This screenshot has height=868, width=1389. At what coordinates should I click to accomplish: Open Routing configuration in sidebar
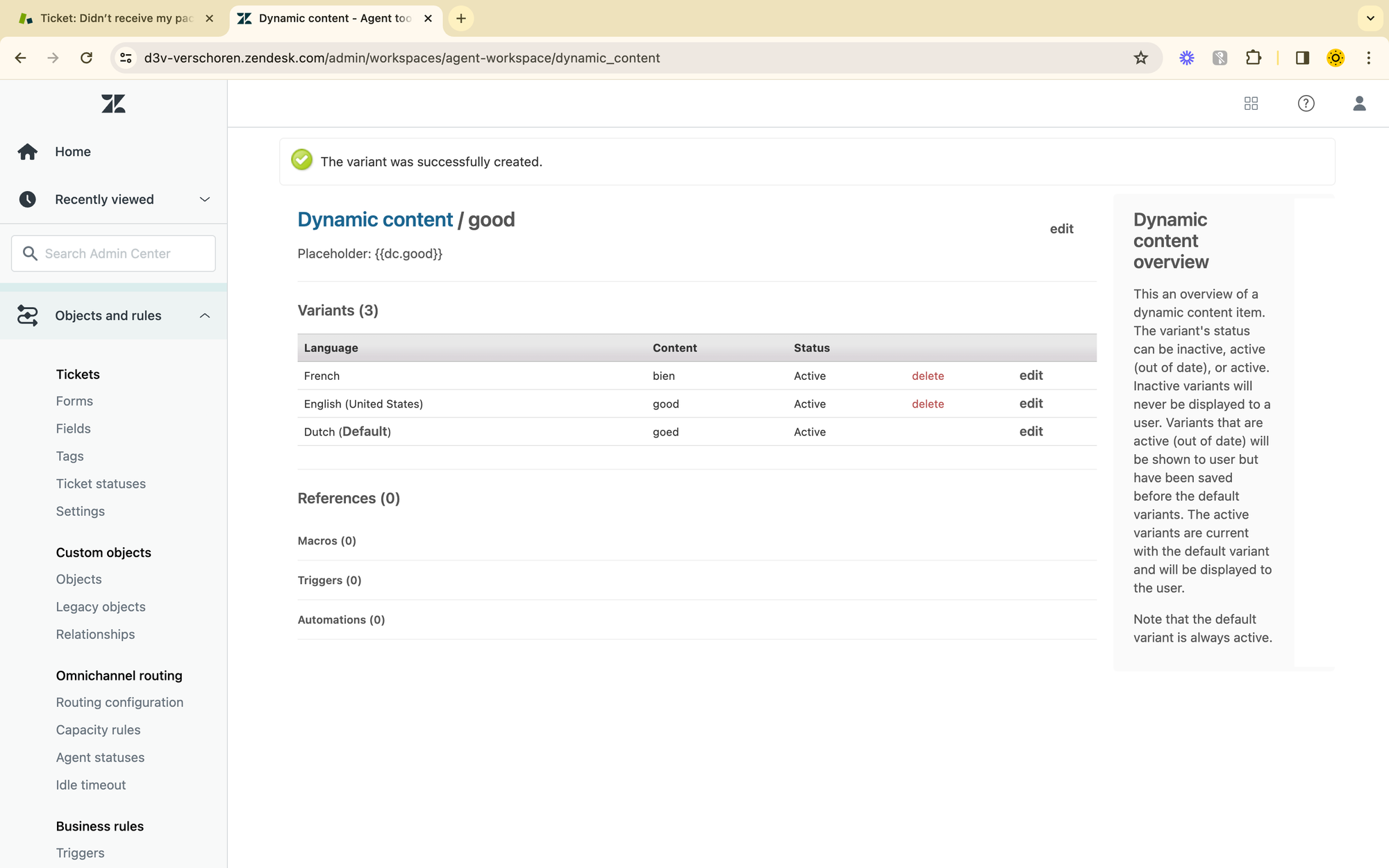119,702
